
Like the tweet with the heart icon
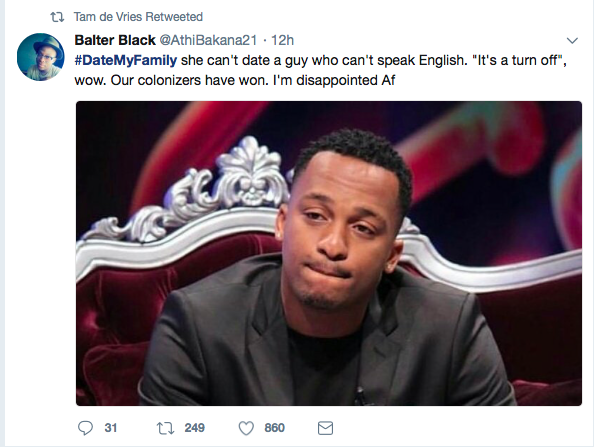pyautogui.click(x=246, y=428)
